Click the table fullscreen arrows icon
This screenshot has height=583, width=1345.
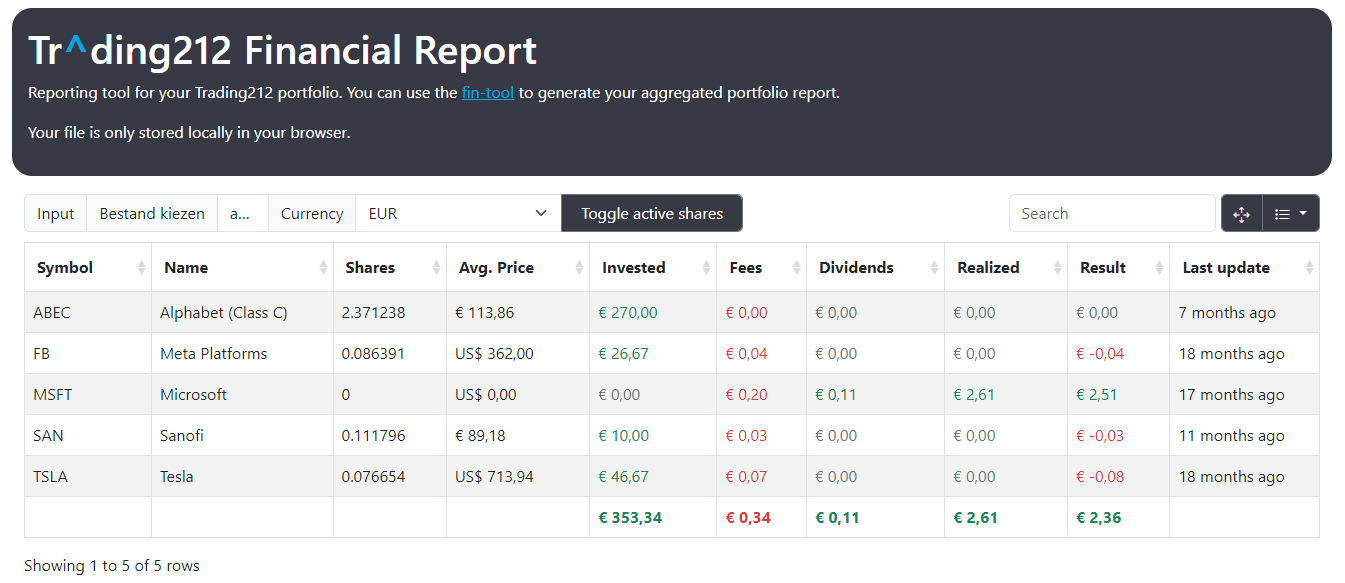(x=1242, y=214)
